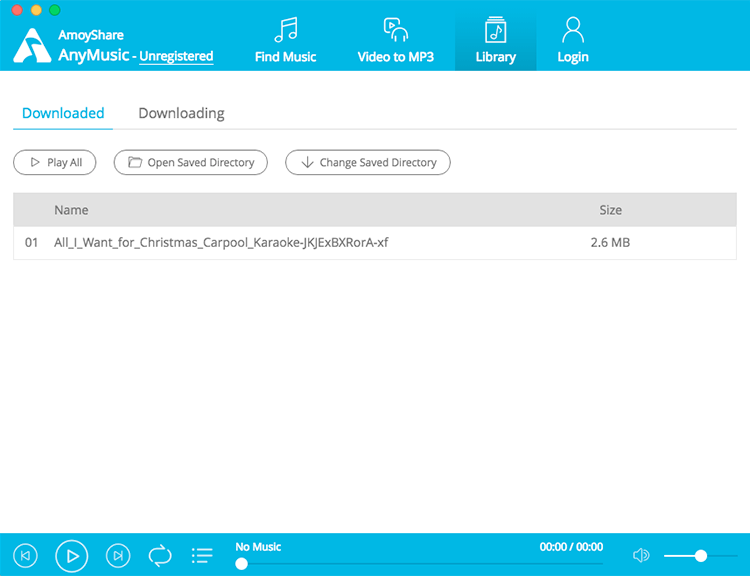The height and width of the screenshot is (576, 750).
Task: Click the No Music track label
Action: 258,547
